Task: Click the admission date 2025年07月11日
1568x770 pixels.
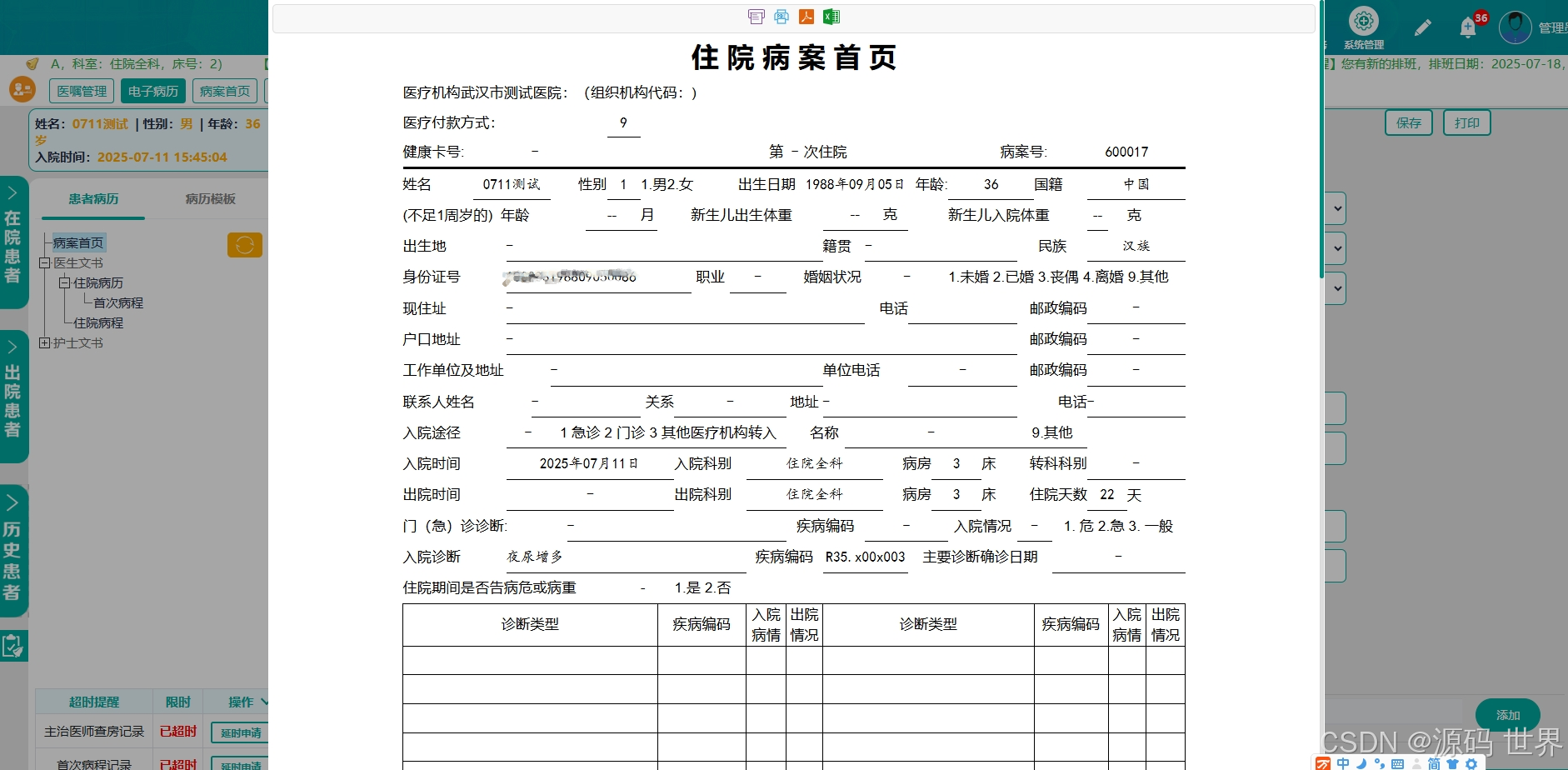Action: pyautogui.click(x=589, y=463)
